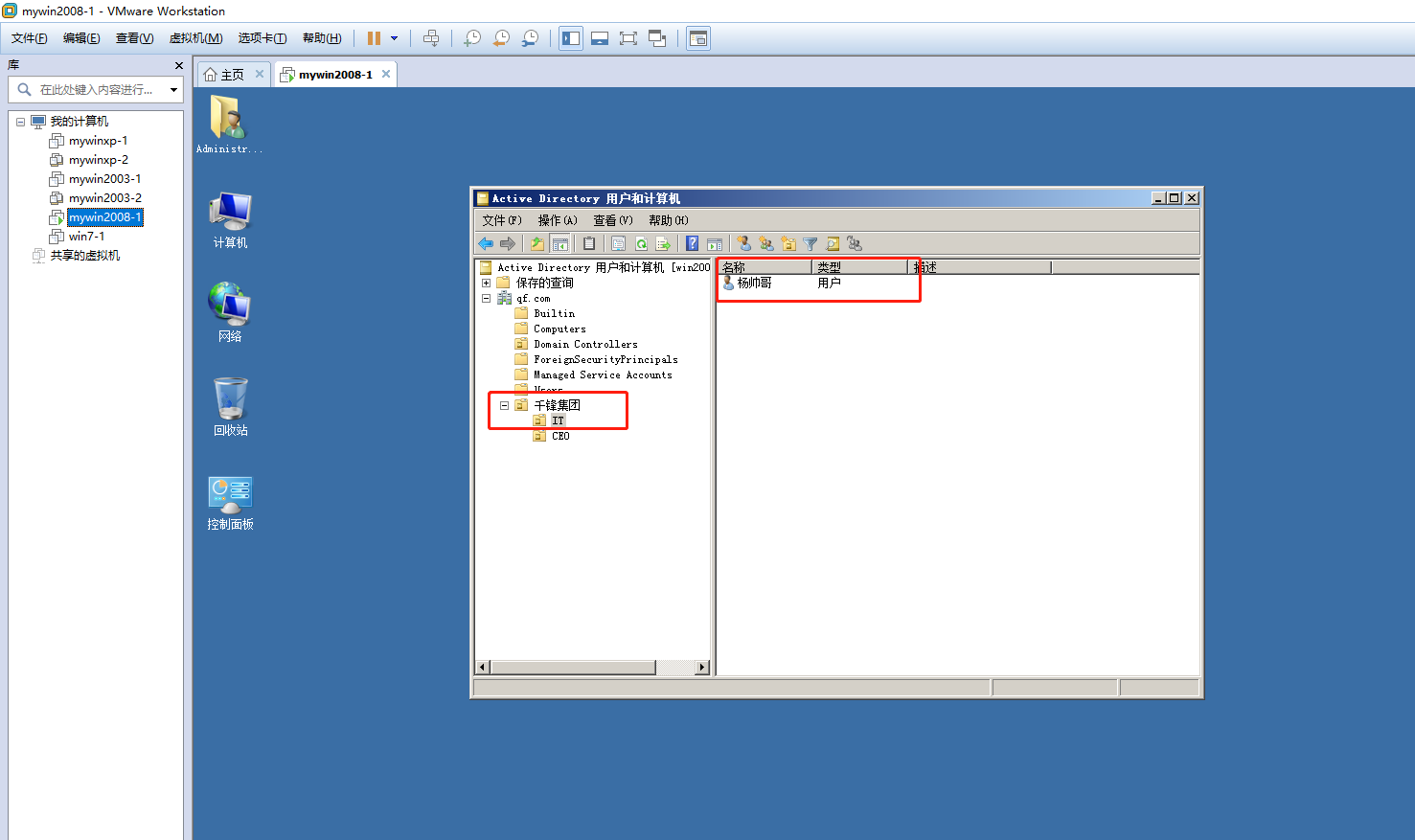Select 共享的虚拟机 in the library
This screenshot has width=1415, height=840.
[x=84, y=256]
